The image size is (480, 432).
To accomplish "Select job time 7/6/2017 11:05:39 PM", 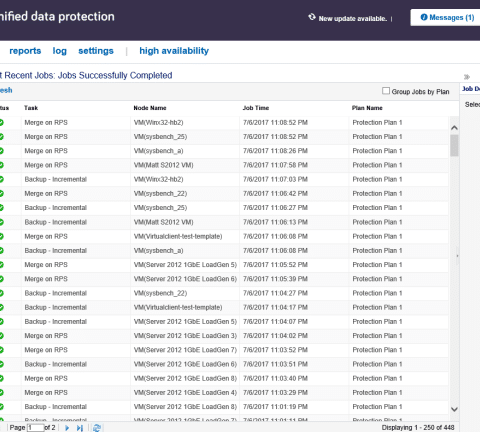I will (275, 279).
